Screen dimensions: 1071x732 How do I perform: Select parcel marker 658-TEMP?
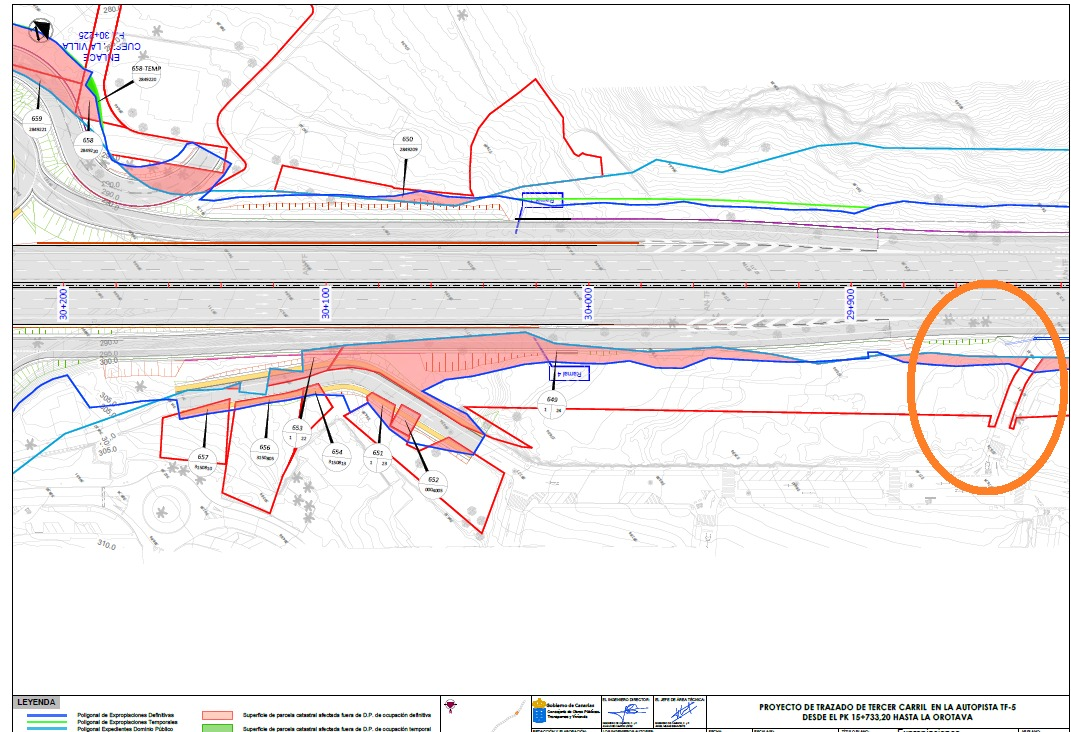(147, 74)
